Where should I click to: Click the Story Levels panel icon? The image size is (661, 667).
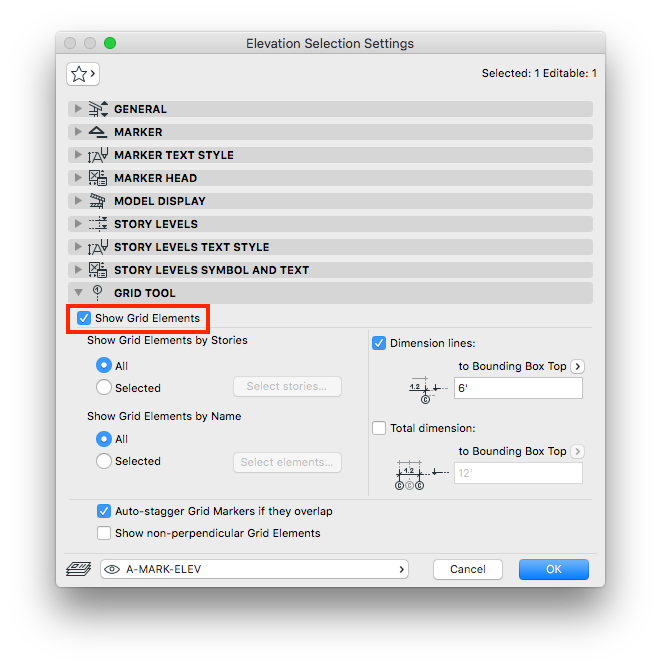(x=98, y=224)
